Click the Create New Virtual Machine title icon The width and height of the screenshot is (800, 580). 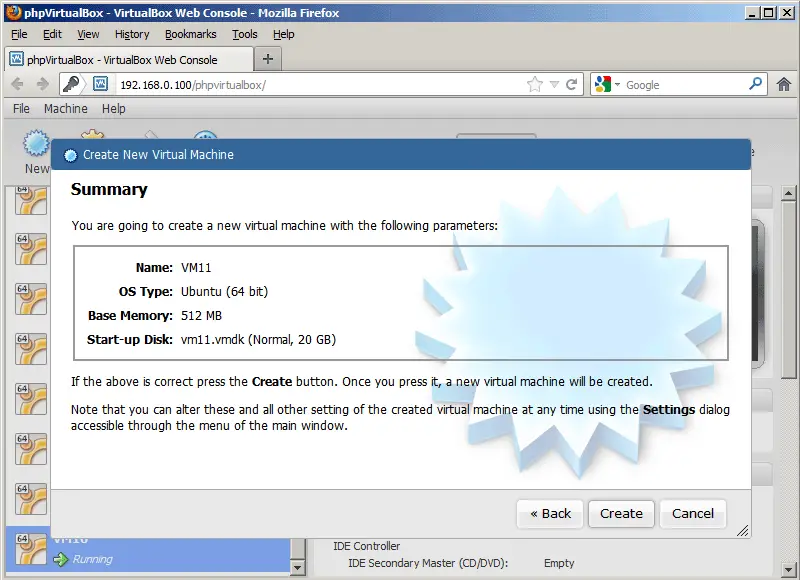pyautogui.click(x=70, y=155)
